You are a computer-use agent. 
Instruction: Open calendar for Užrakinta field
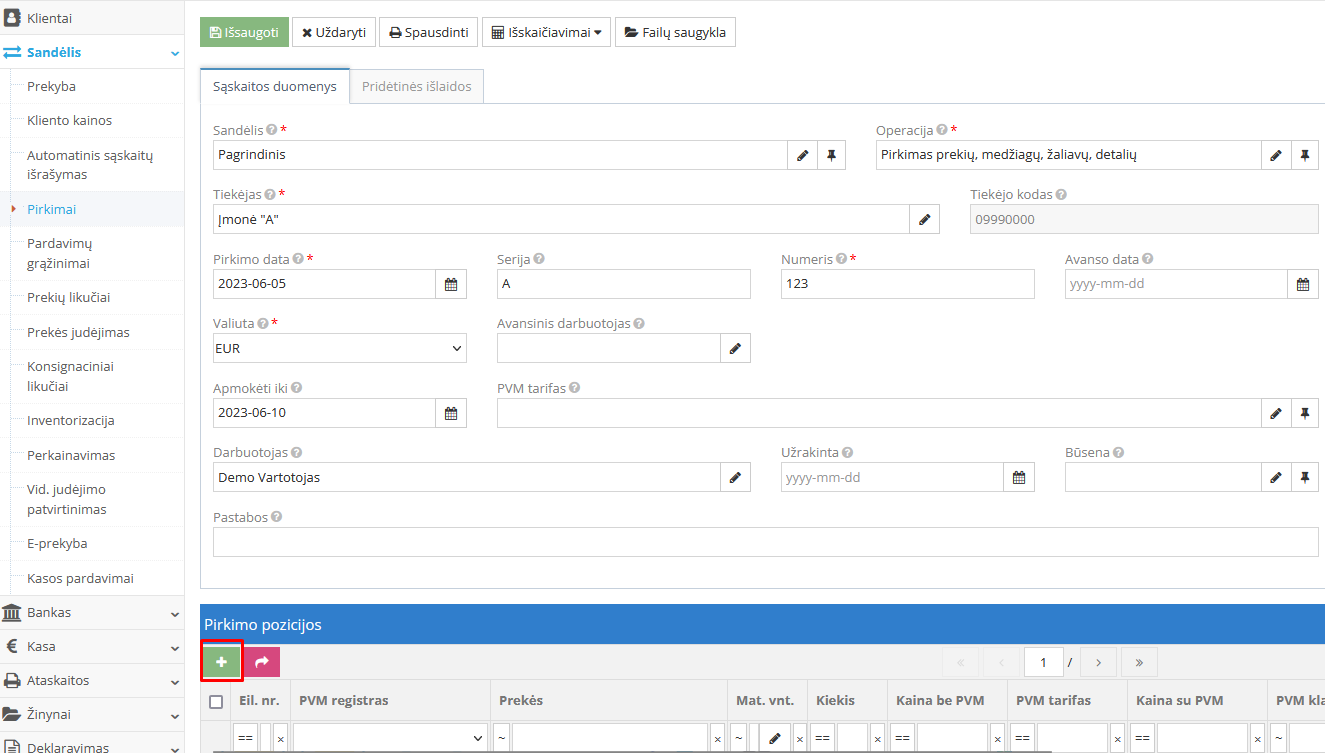coord(1018,477)
